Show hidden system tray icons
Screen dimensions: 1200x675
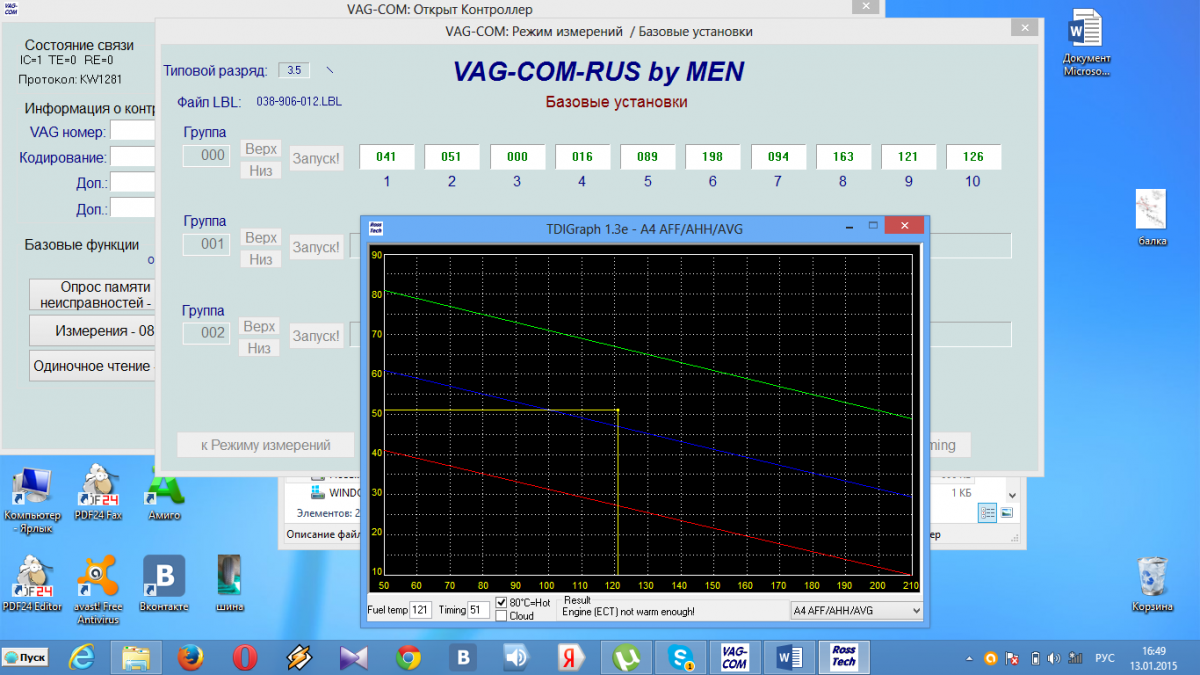click(971, 657)
